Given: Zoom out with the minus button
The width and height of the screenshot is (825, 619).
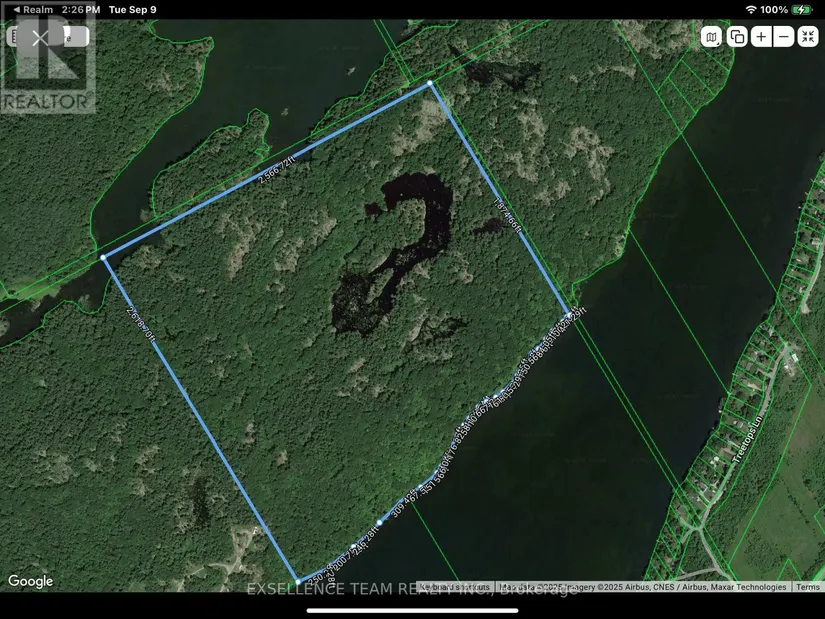Looking at the screenshot, I should tap(783, 37).
